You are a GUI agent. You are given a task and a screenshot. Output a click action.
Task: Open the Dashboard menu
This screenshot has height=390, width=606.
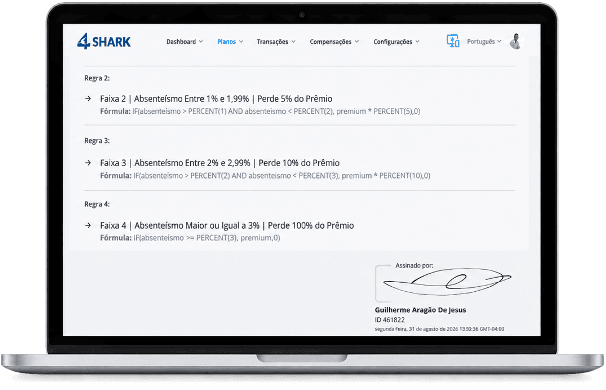click(x=184, y=41)
